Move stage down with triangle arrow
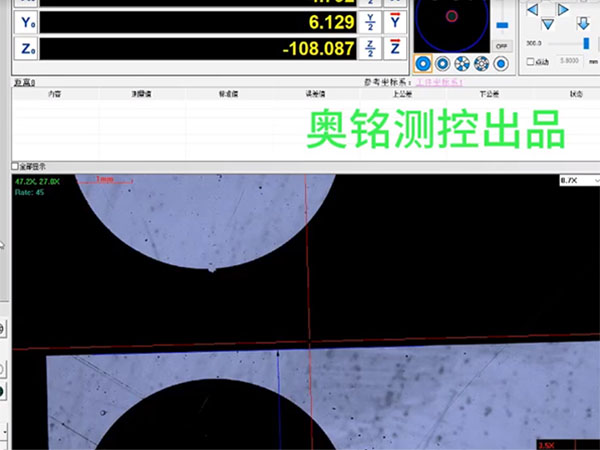The width and height of the screenshot is (600, 450). pos(548,25)
